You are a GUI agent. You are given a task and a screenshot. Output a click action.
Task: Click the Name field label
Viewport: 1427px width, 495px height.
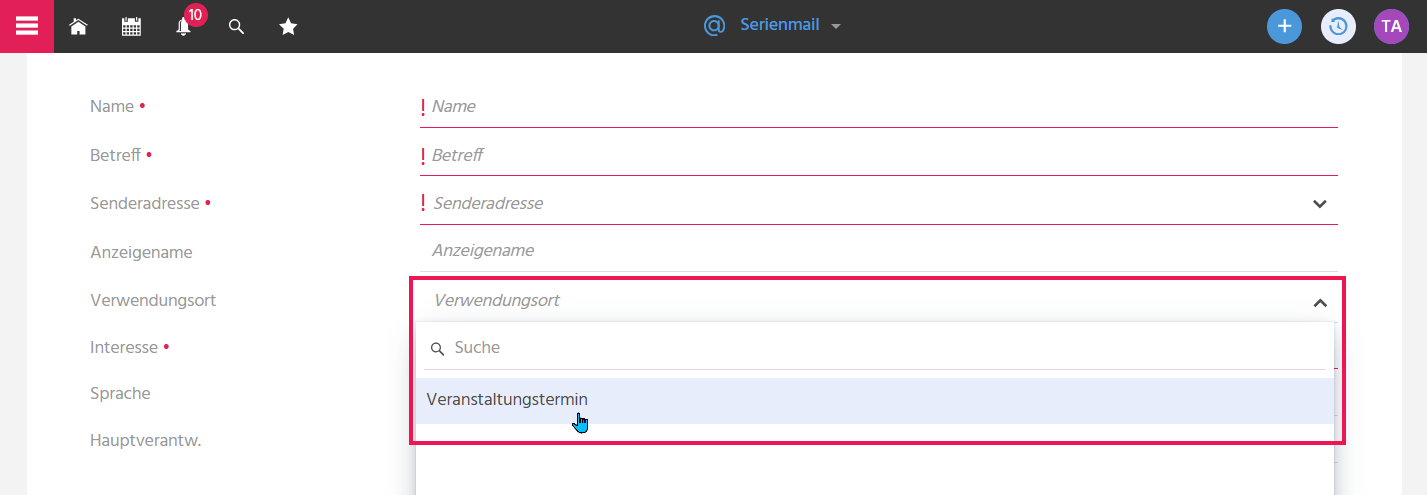[x=112, y=106]
